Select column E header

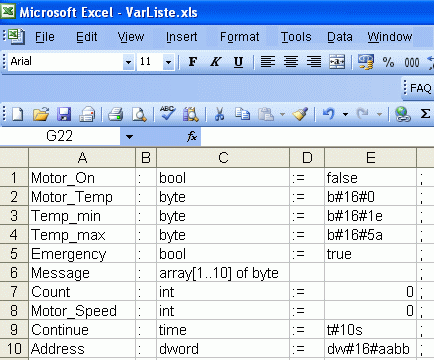[370, 157]
